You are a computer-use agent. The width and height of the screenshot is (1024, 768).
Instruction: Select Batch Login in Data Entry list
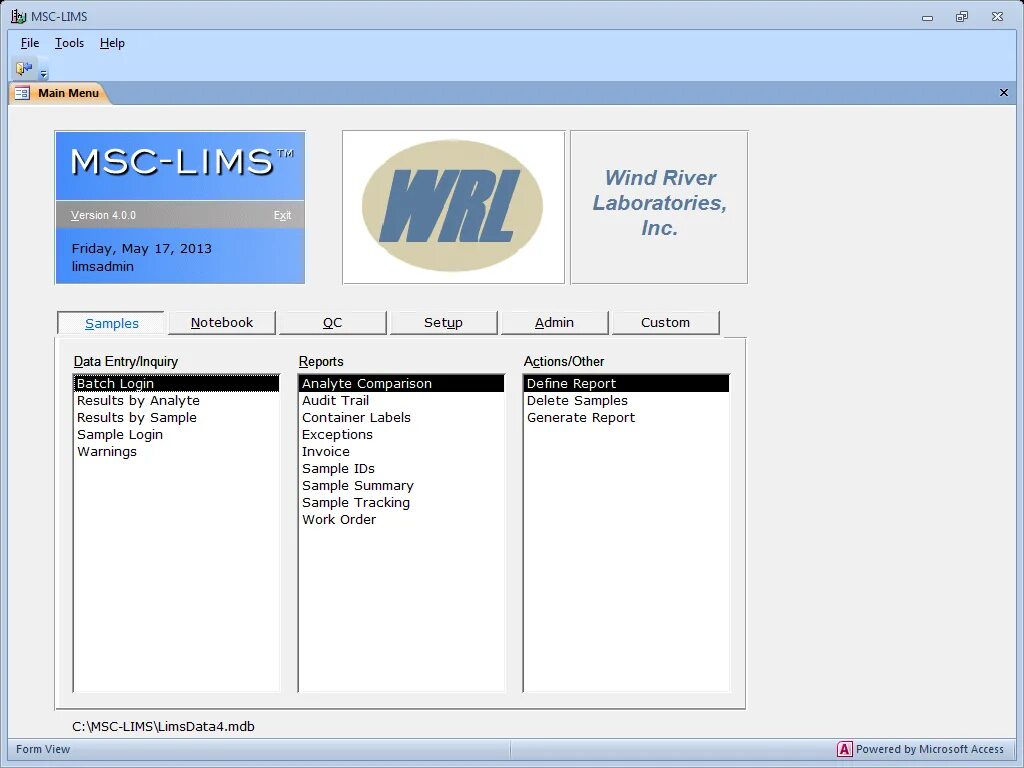(x=176, y=383)
